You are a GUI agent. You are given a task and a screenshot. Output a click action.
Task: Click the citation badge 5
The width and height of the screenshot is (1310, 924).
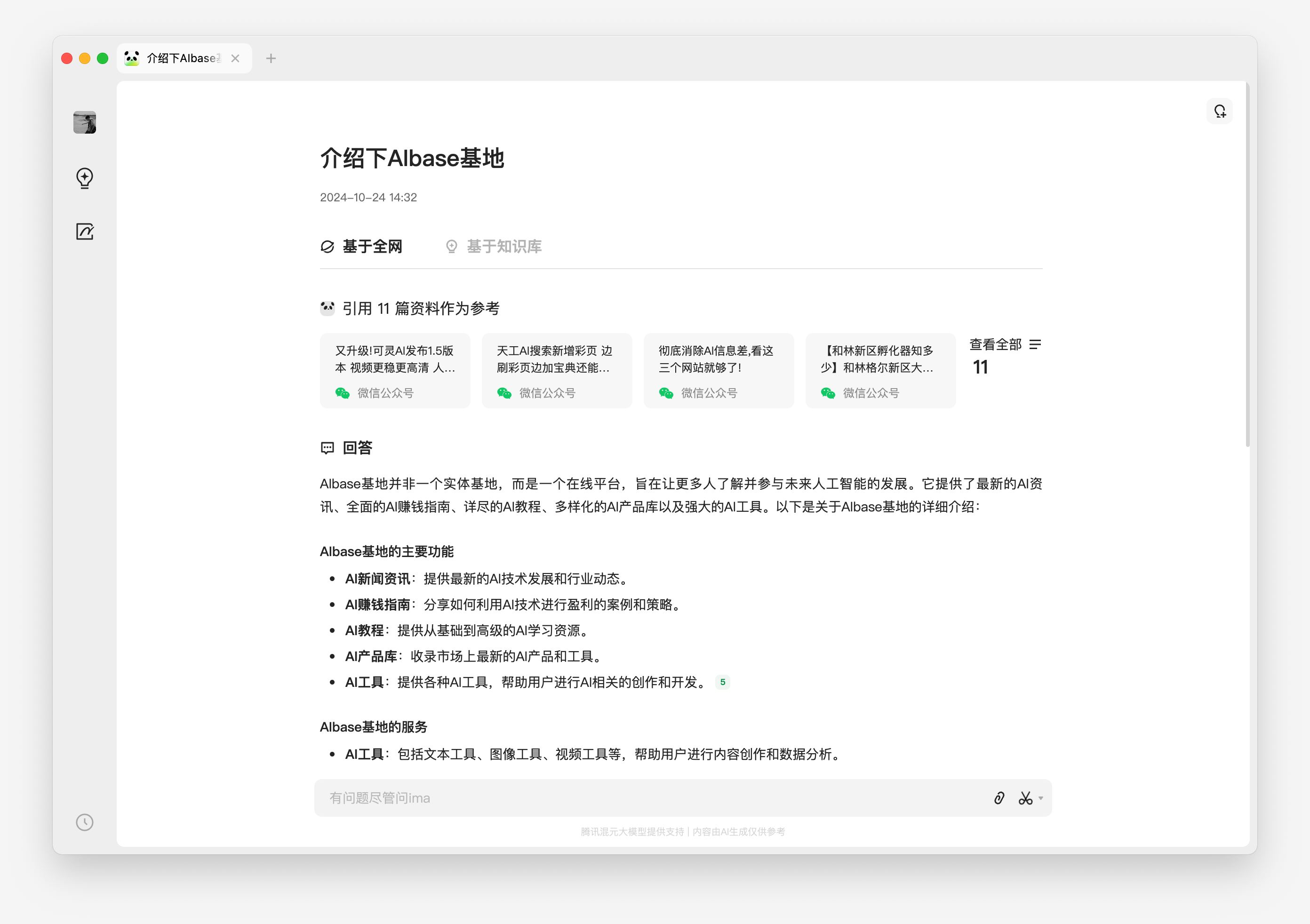click(x=722, y=682)
